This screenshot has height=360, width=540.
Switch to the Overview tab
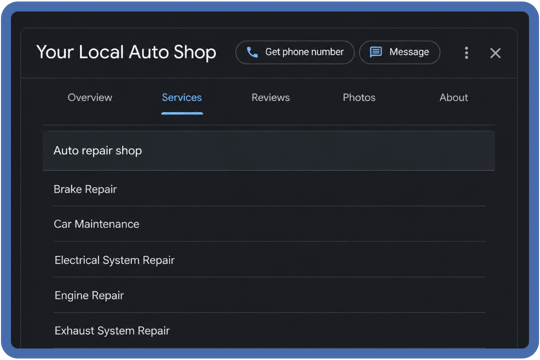pyautogui.click(x=90, y=97)
